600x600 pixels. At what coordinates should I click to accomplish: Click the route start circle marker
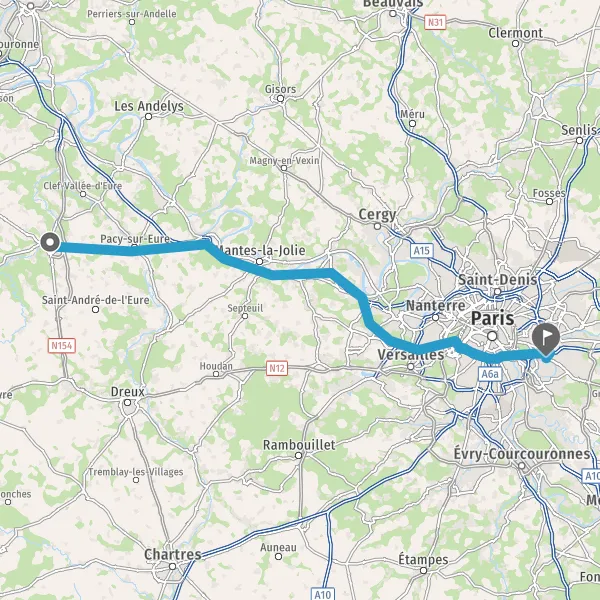(x=50, y=242)
